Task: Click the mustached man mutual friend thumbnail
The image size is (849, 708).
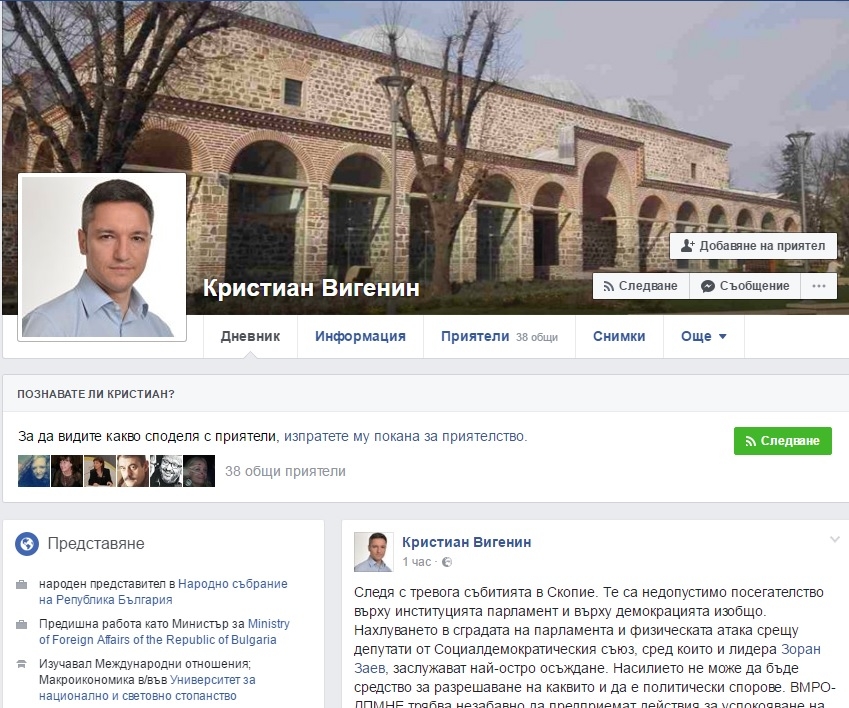Action: click(x=133, y=471)
